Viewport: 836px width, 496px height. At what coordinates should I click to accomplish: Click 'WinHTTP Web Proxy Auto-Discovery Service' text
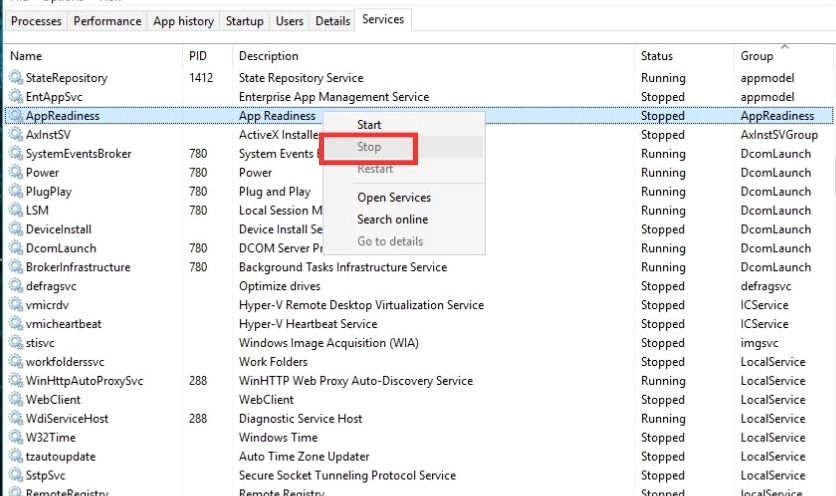(356, 381)
